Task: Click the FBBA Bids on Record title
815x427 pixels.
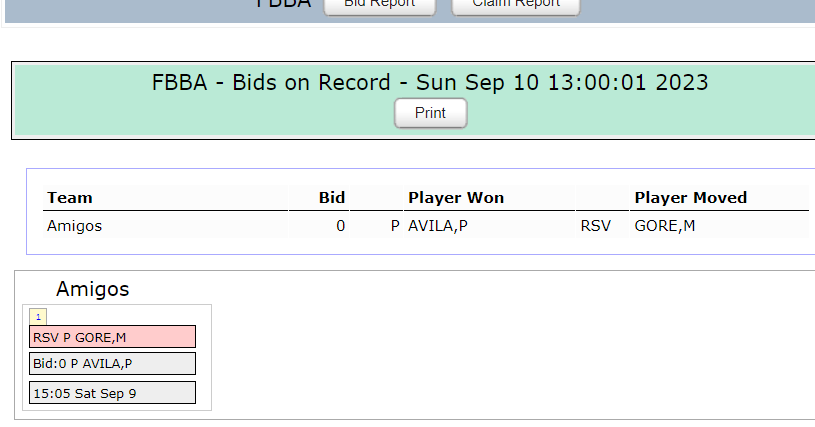Action: 430,83
